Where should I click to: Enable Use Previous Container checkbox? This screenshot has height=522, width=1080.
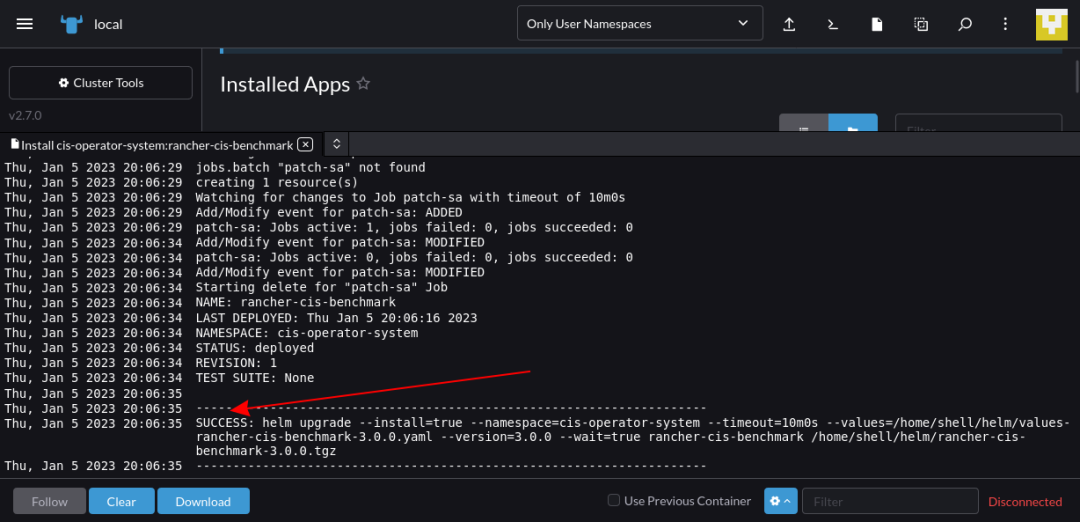tap(614, 500)
